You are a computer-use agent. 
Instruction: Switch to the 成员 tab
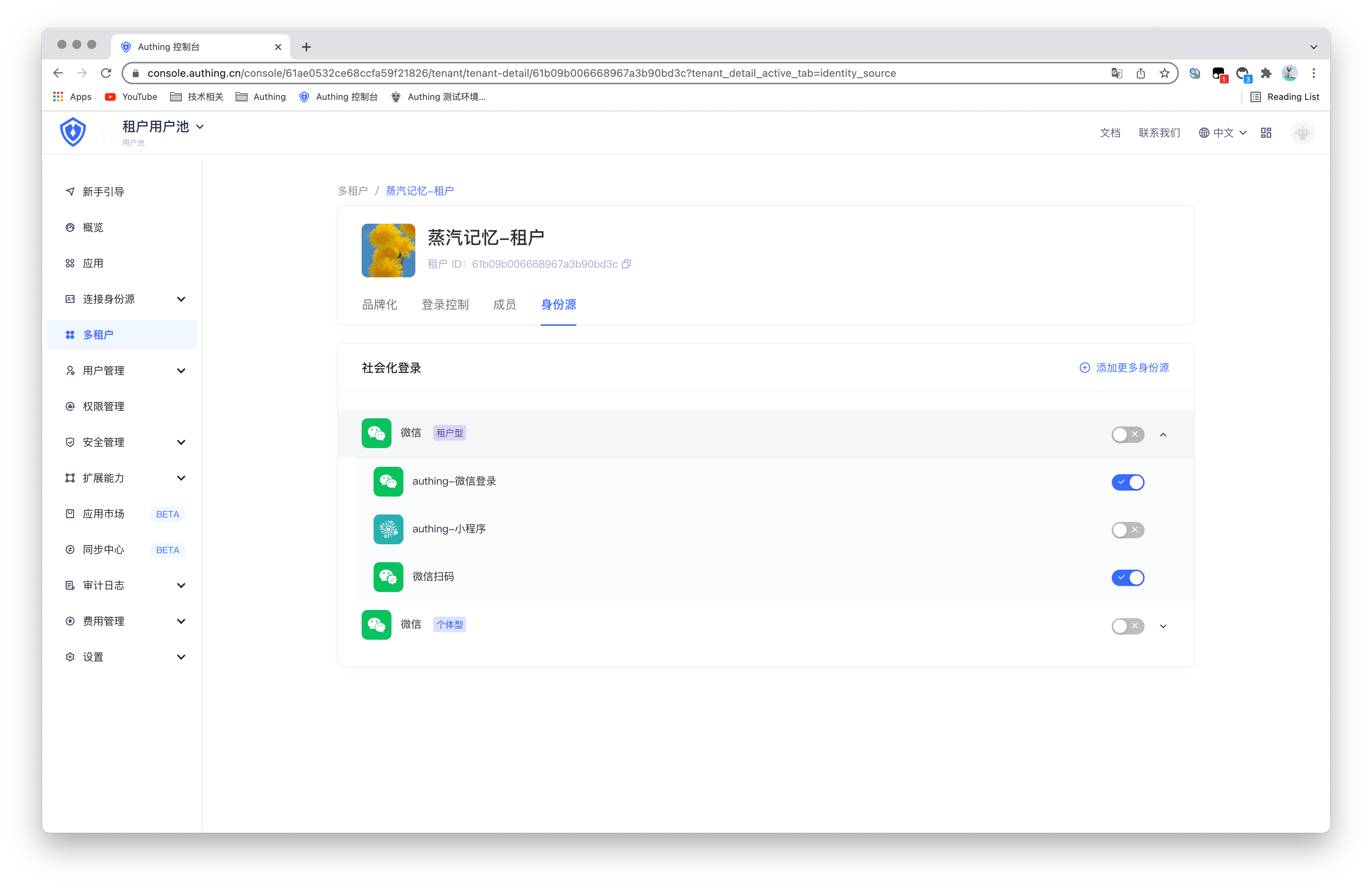pos(504,305)
